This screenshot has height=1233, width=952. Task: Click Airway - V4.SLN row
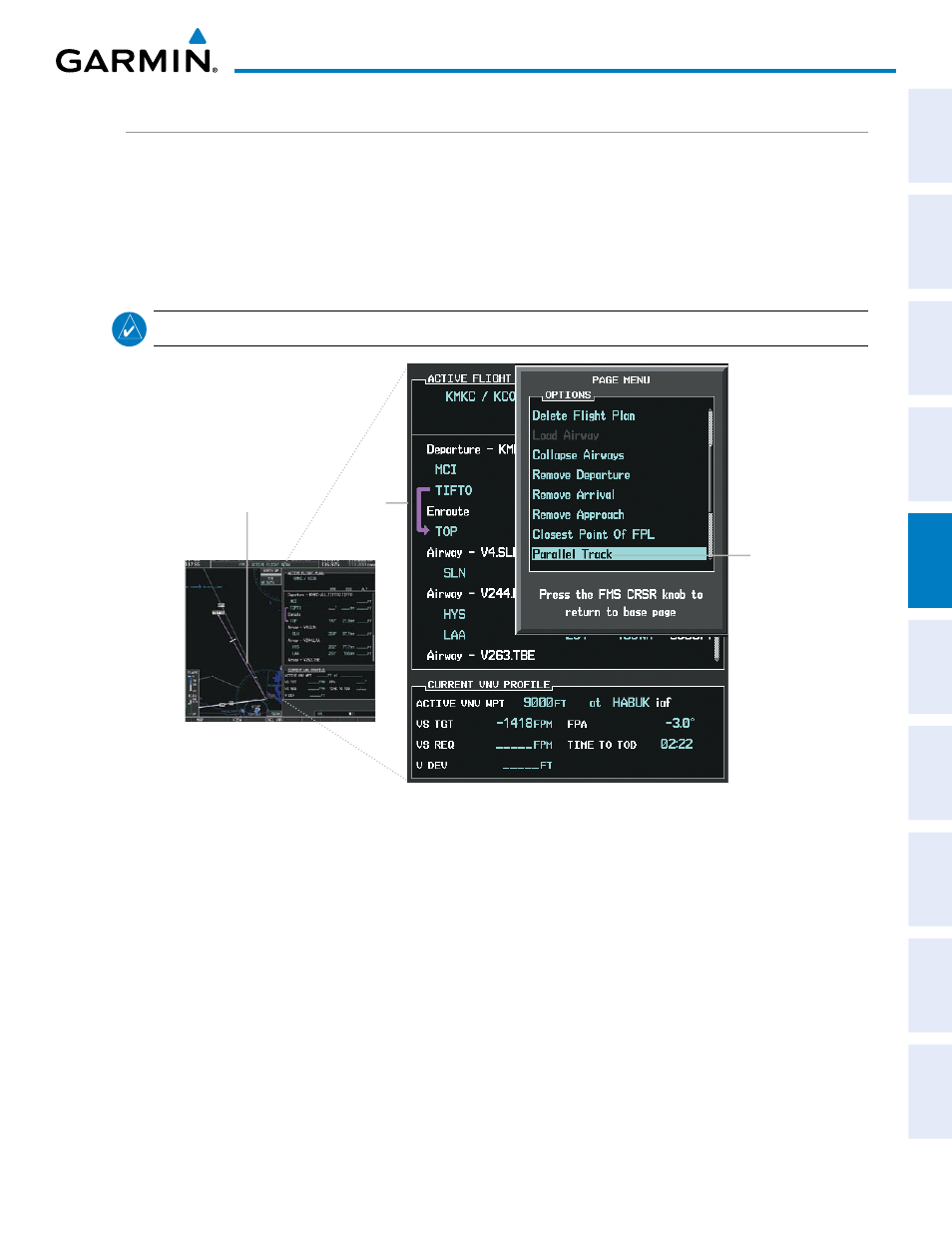pos(470,552)
